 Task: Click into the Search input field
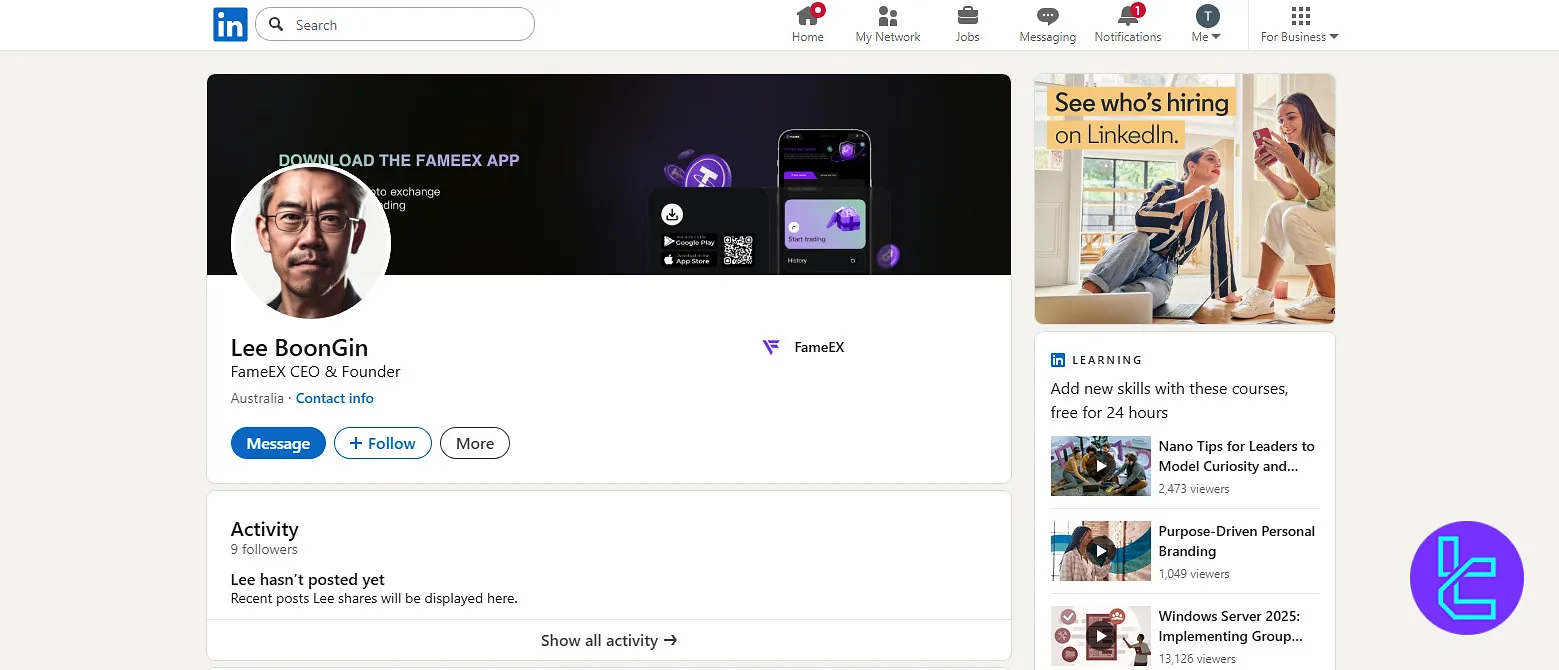(395, 25)
